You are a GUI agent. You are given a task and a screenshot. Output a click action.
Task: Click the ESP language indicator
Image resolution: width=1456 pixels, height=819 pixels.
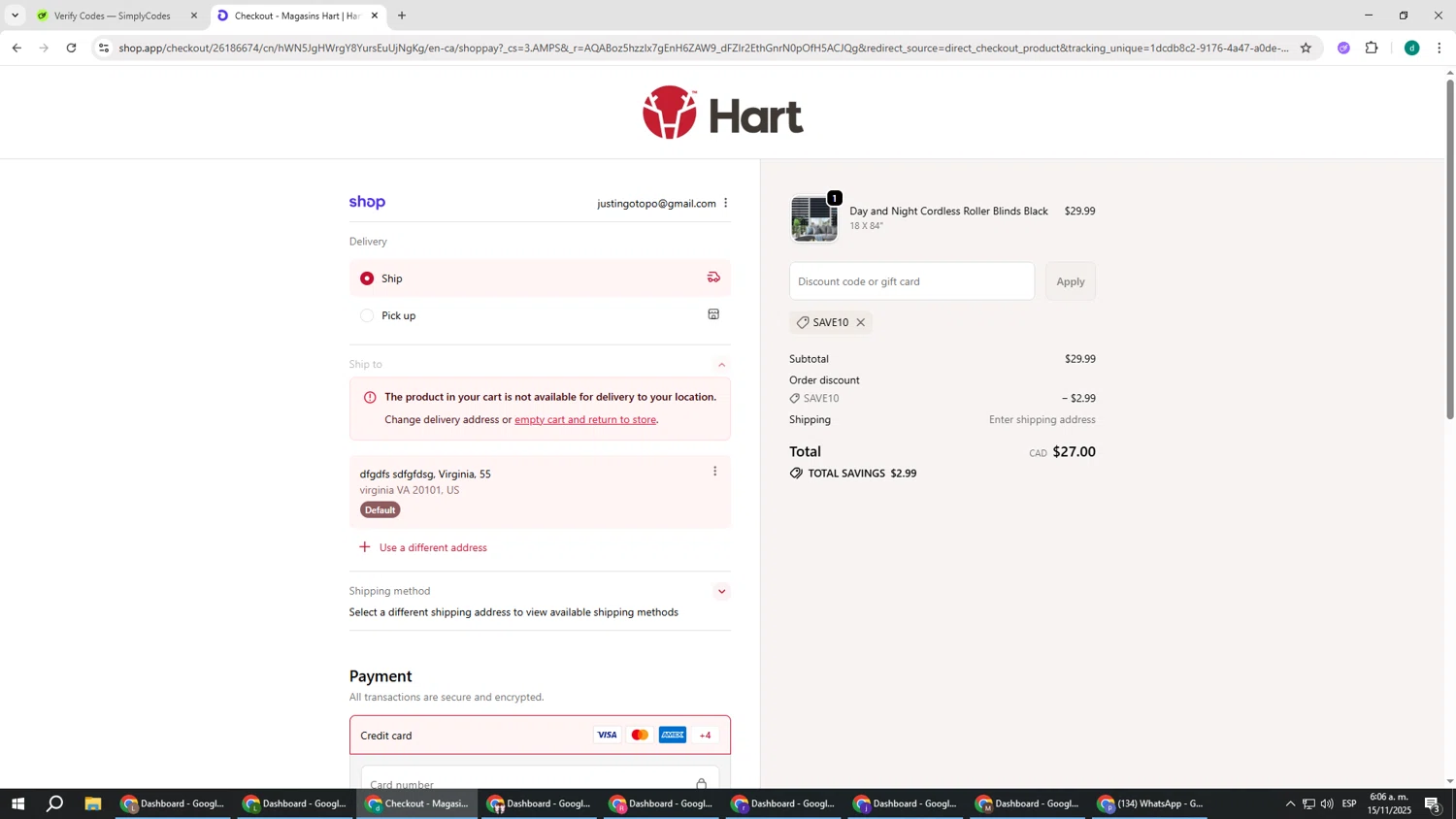(1349, 803)
